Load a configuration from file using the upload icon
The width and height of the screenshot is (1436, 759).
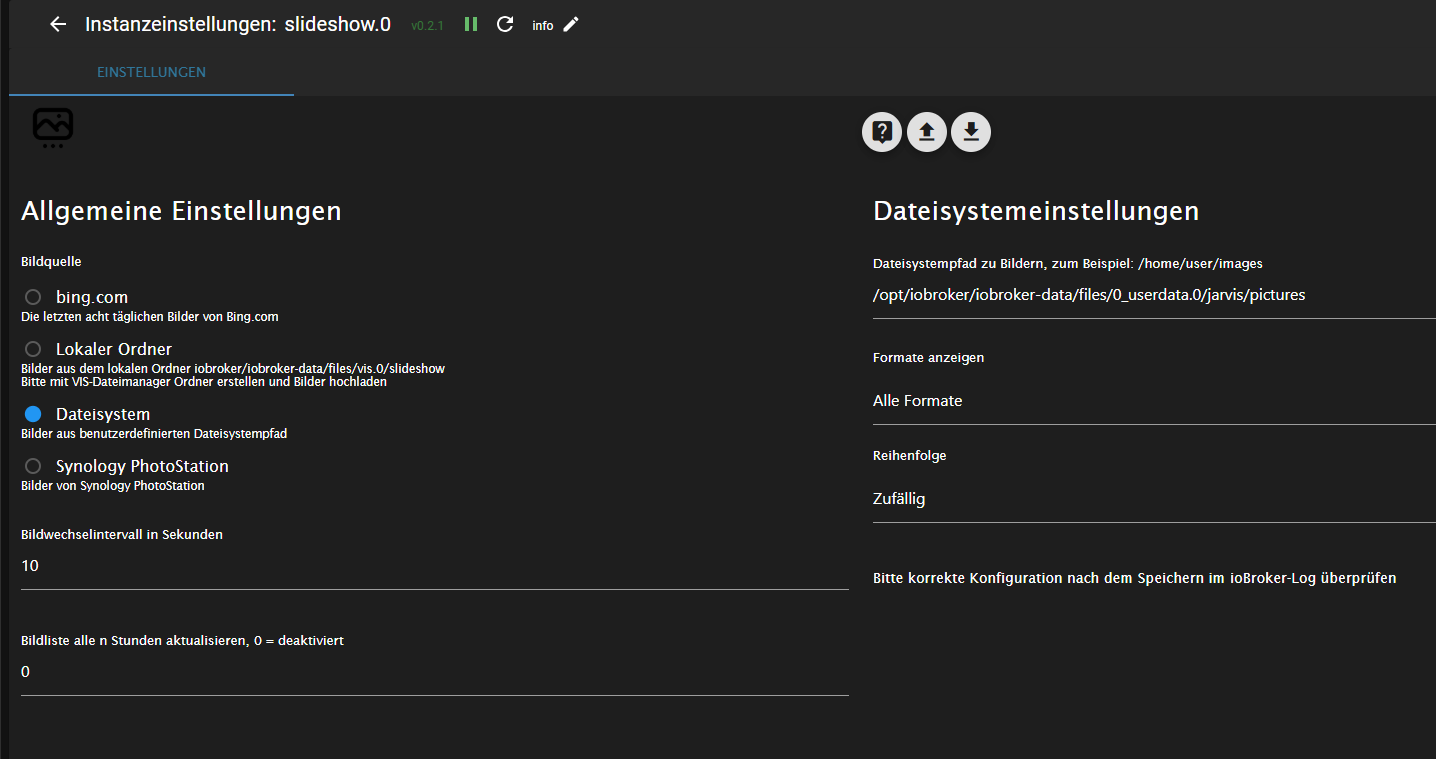[x=927, y=132]
